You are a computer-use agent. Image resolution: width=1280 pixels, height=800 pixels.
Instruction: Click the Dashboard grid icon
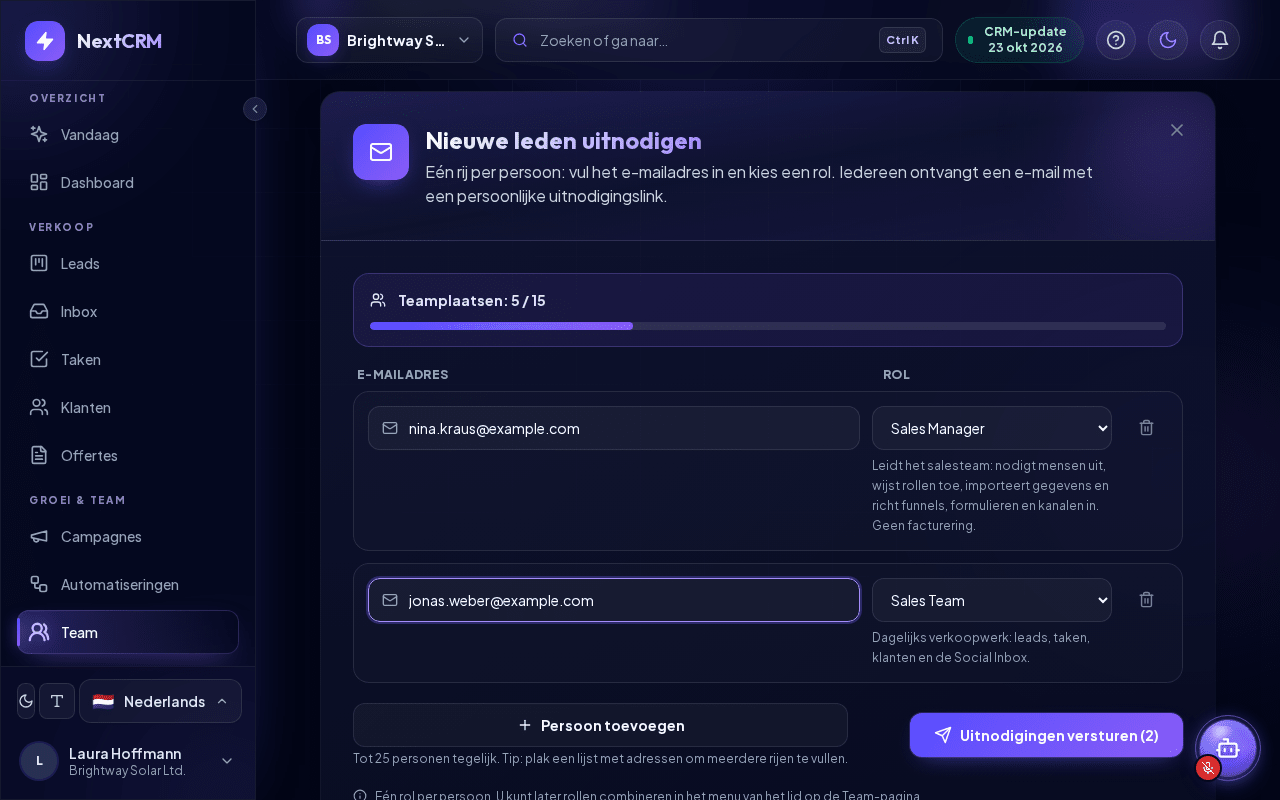pos(39,182)
